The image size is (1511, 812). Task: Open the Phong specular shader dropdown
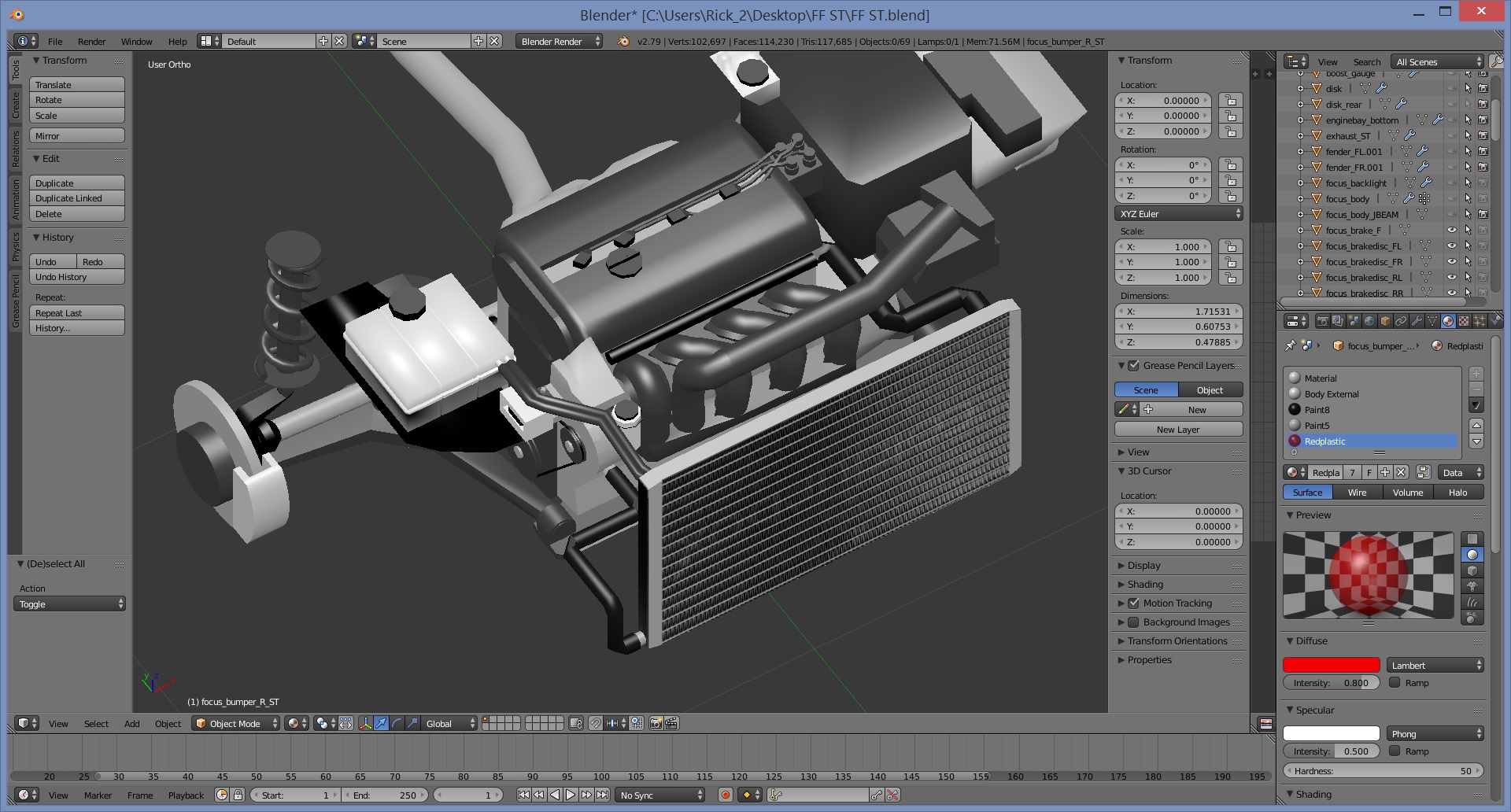coord(1435,733)
